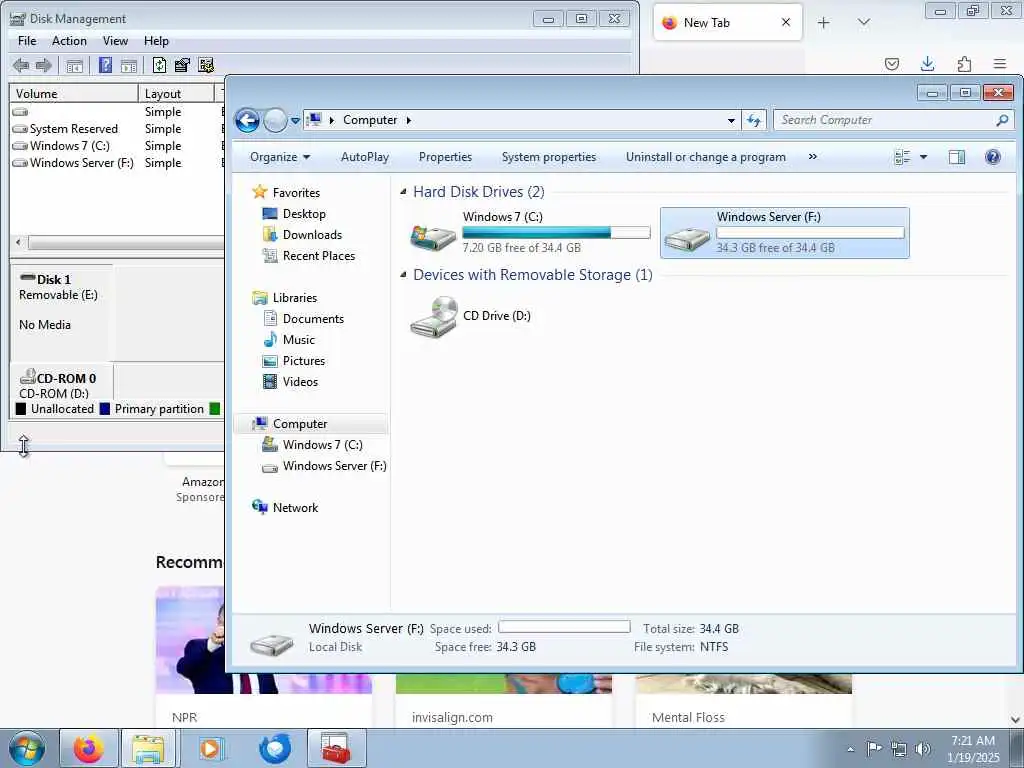Open the File menu in Disk Management
Viewport: 1024px width, 768px height.
(x=27, y=40)
